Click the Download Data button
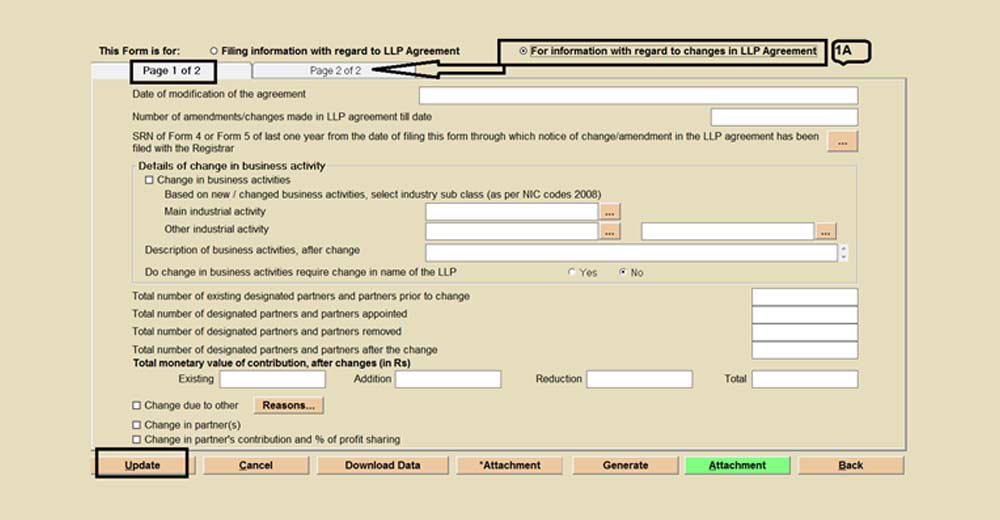The height and width of the screenshot is (520, 1000). tap(382, 466)
